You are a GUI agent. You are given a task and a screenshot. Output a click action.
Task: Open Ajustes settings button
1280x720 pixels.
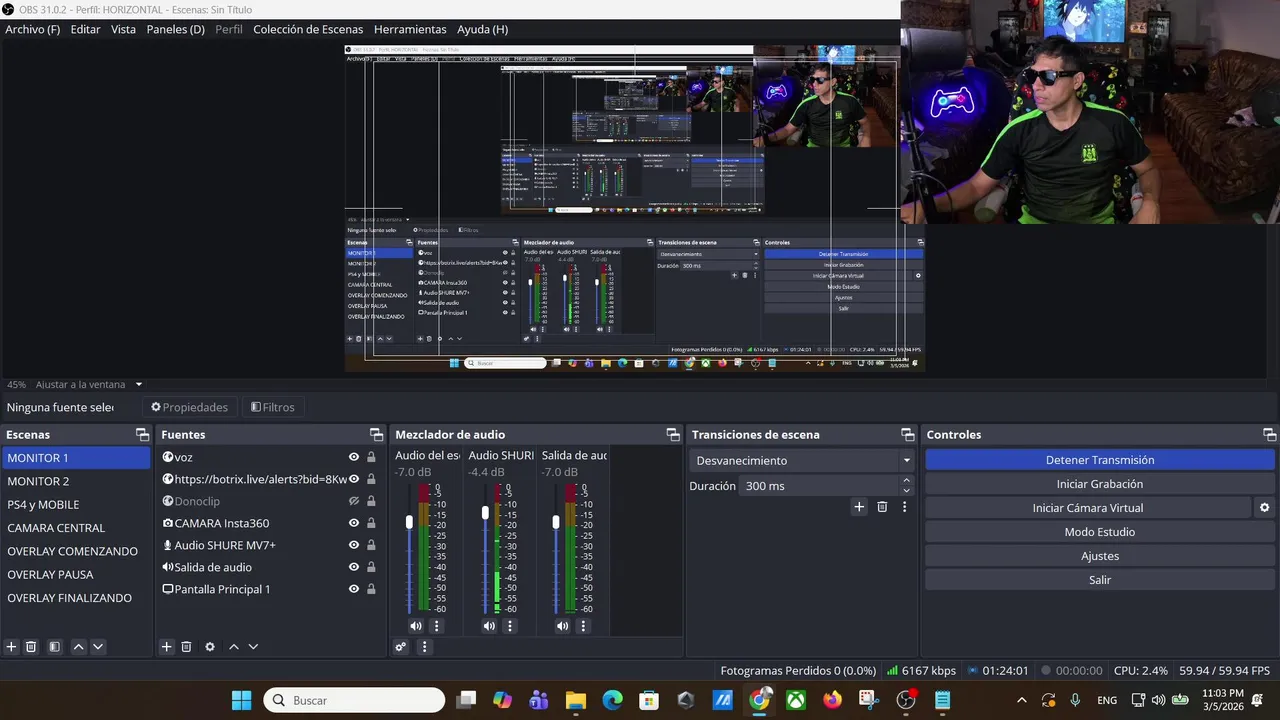[x=1100, y=556]
